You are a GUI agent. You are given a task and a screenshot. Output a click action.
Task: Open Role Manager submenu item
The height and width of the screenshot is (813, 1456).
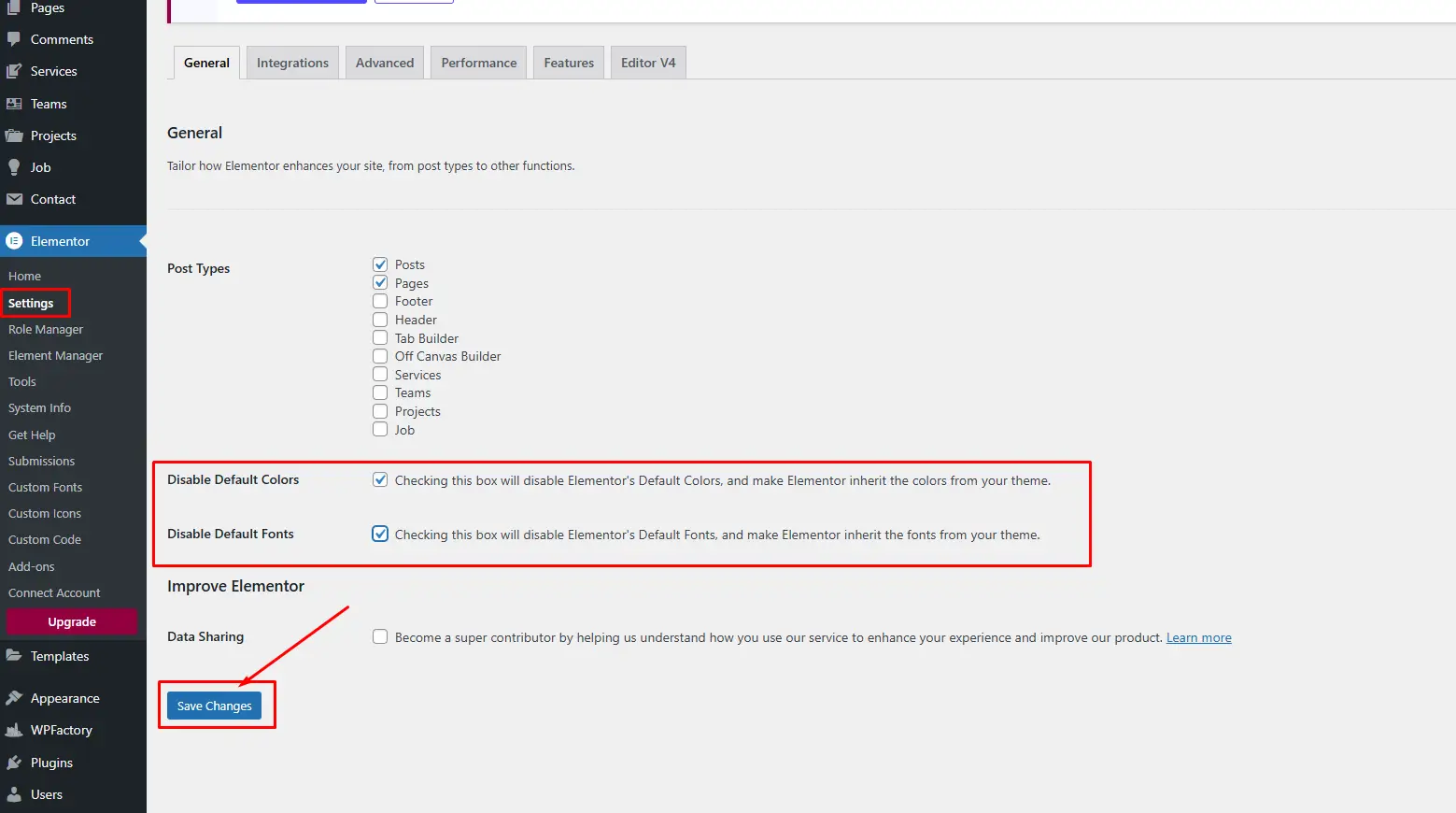coord(46,329)
